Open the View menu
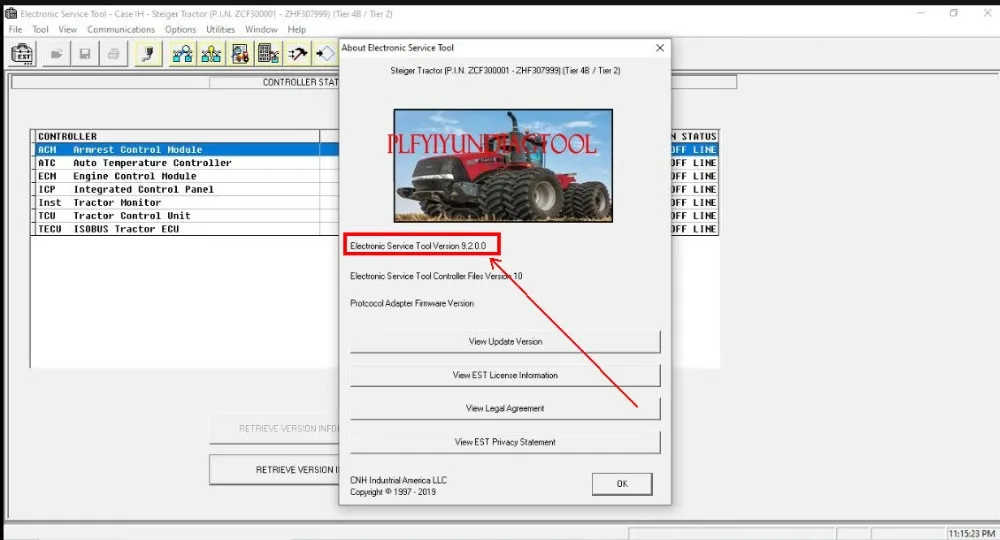The image size is (1000, 540). point(68,29)
